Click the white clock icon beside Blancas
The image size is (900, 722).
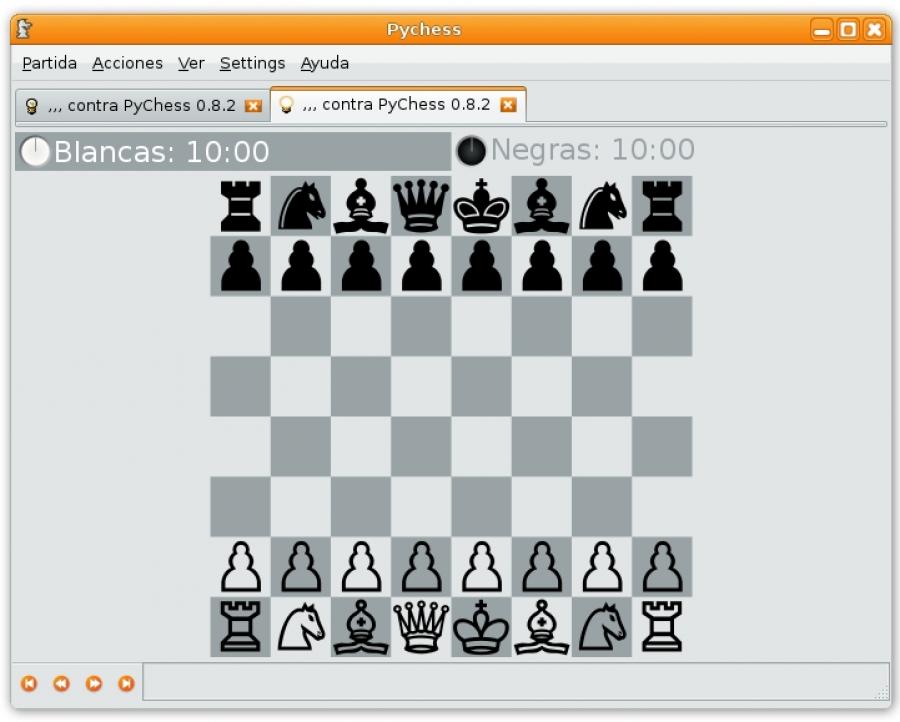(x=33, y=150)
